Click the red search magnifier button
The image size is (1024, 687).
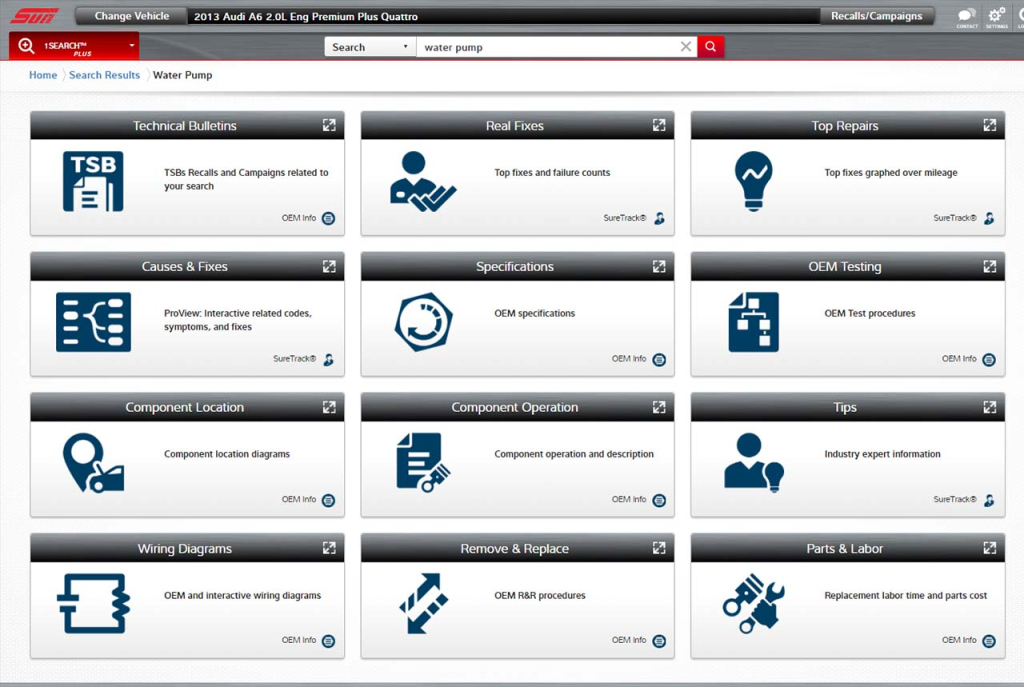[x=710, y=47]
